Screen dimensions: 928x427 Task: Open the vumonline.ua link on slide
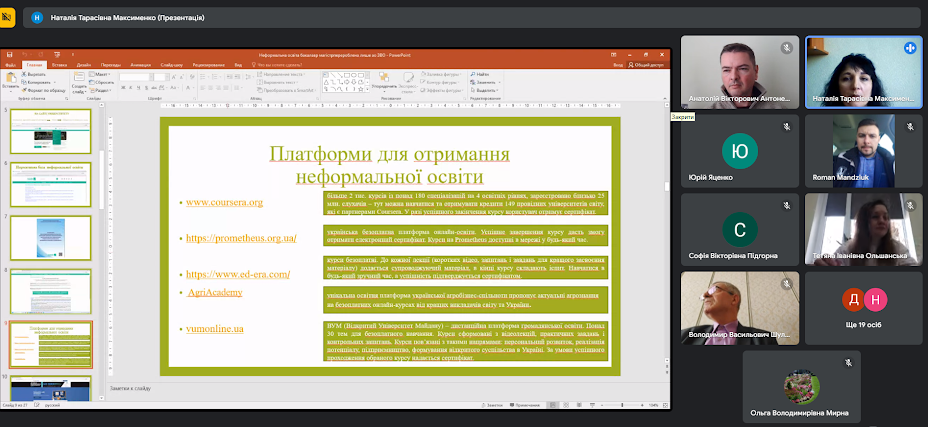215,329
